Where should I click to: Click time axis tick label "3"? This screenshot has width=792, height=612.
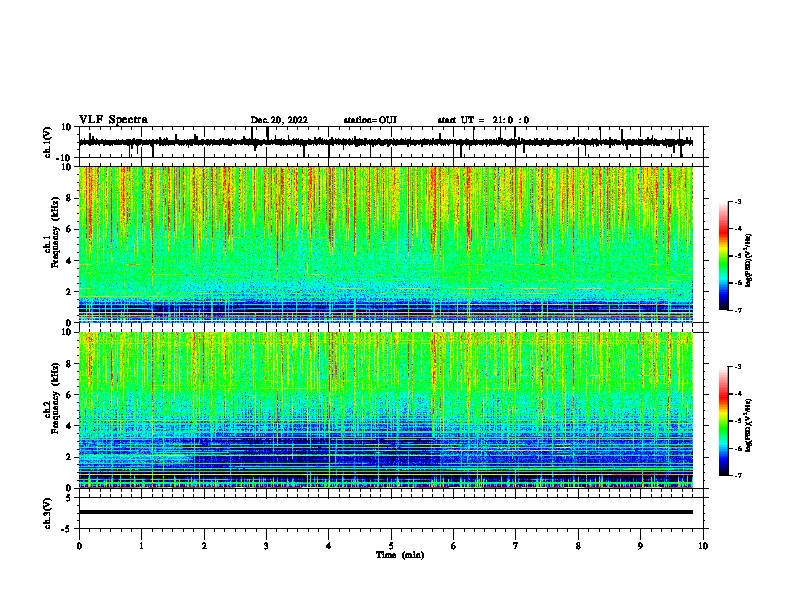(266, 546)
